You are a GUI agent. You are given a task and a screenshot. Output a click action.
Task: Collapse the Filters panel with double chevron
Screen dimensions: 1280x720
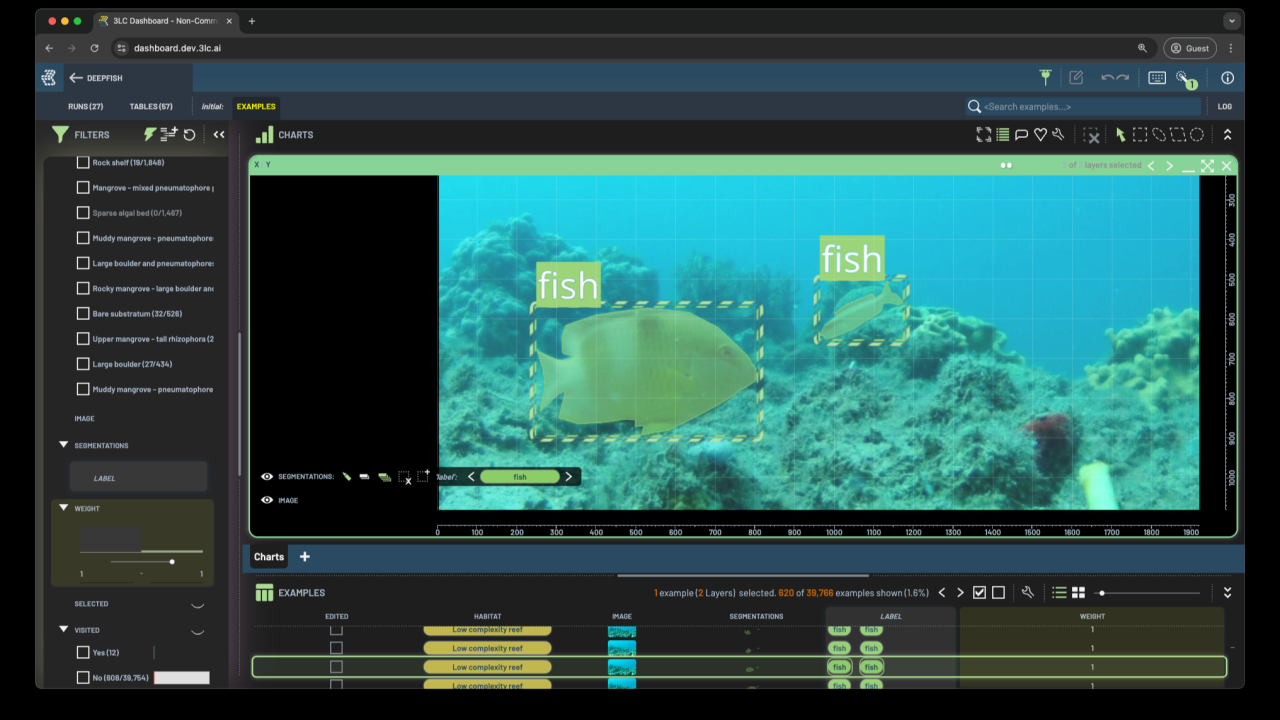pyautogui.click(x=219, y=135)
